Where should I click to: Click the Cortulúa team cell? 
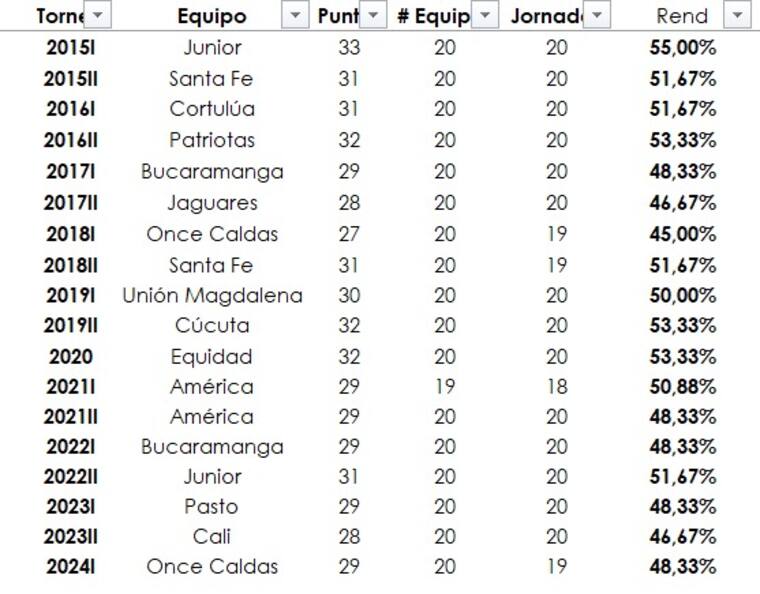click(212, 108)
